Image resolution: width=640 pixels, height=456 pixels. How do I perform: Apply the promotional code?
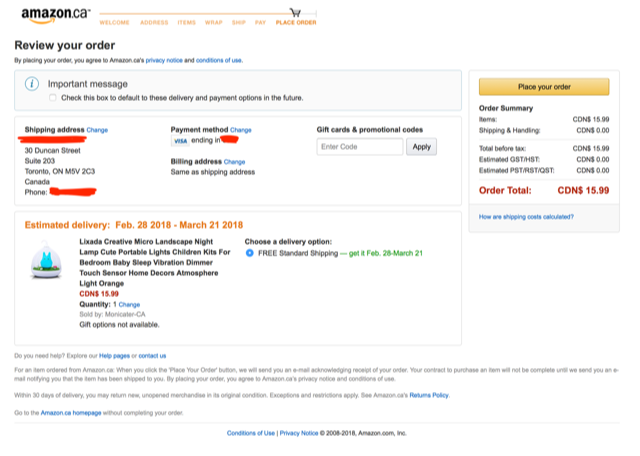pos(422,147)
